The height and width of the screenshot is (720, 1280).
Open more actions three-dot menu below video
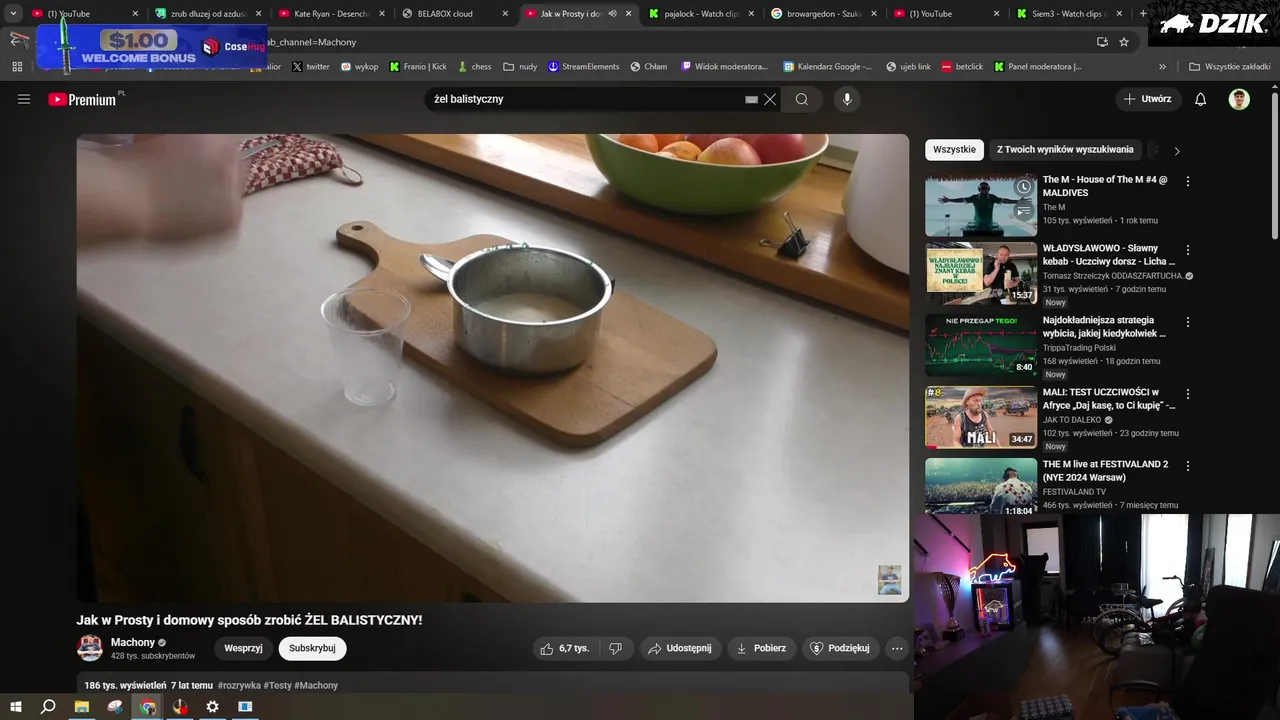coord(897,648)
